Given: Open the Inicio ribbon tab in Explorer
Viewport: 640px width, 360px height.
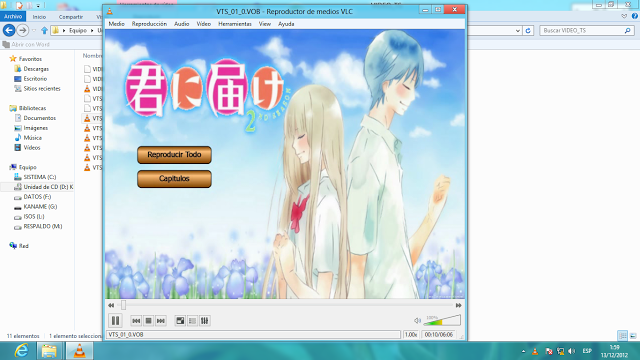Looking at the screenshot, I should (39, 17).
